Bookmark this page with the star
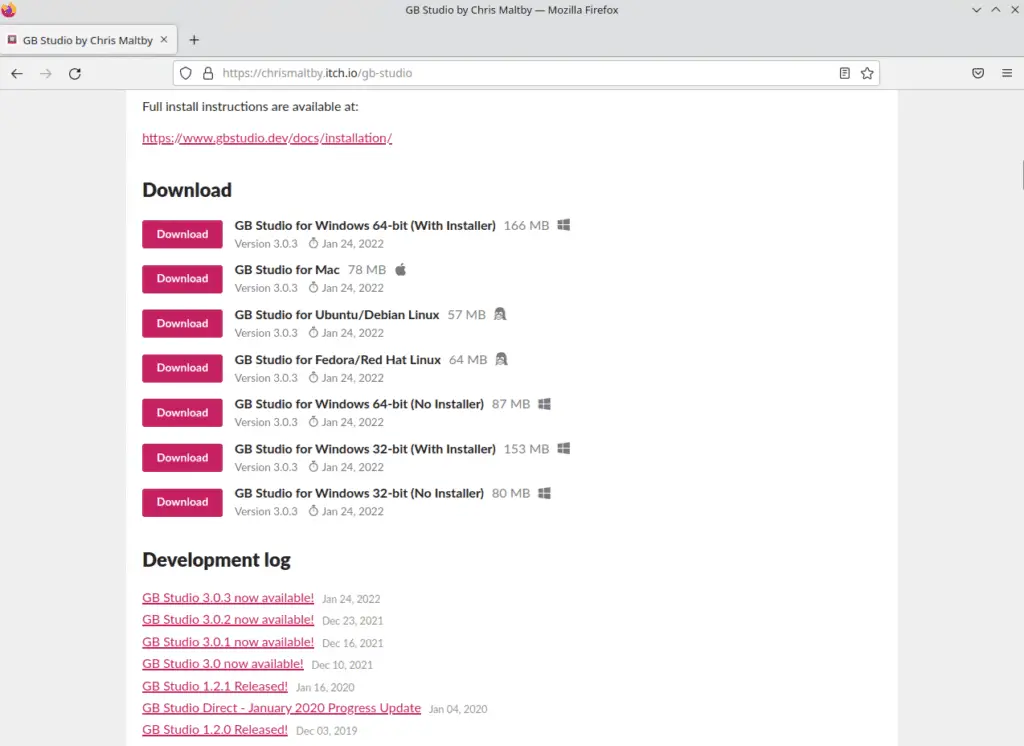Image resolution: width=1024 pixels, height=746 pixels. point(867,73)
